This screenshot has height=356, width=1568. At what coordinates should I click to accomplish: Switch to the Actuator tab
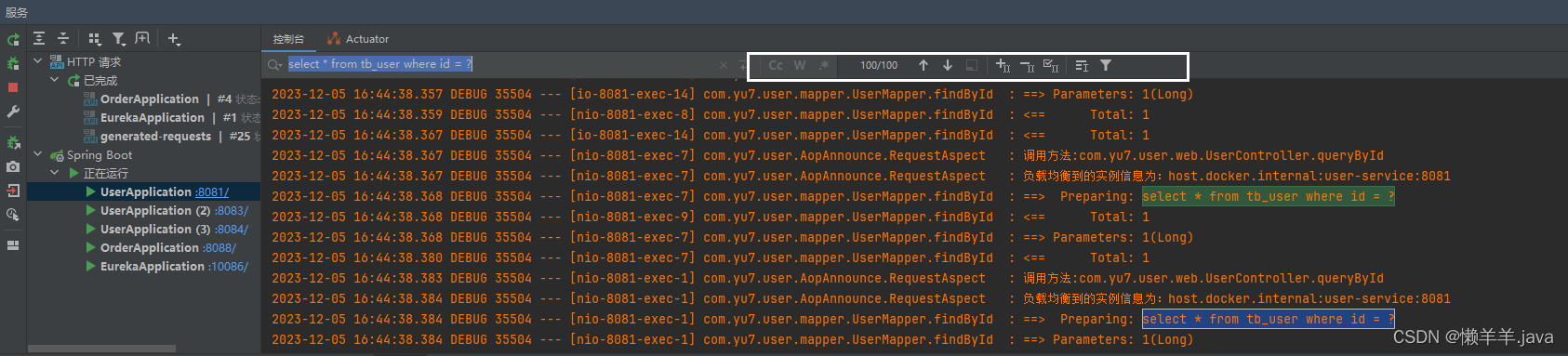click(358, 39)
